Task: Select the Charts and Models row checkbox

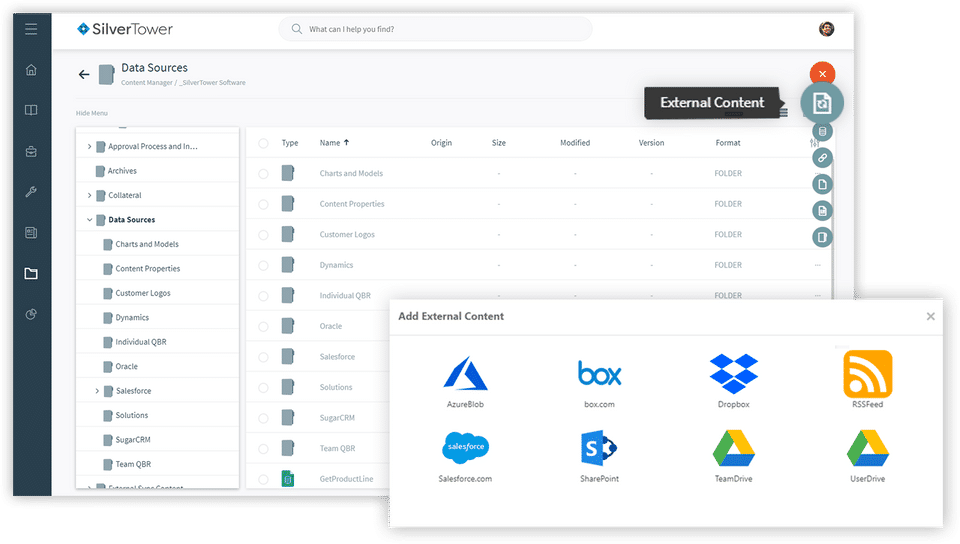Action: [x=263, y=174]
